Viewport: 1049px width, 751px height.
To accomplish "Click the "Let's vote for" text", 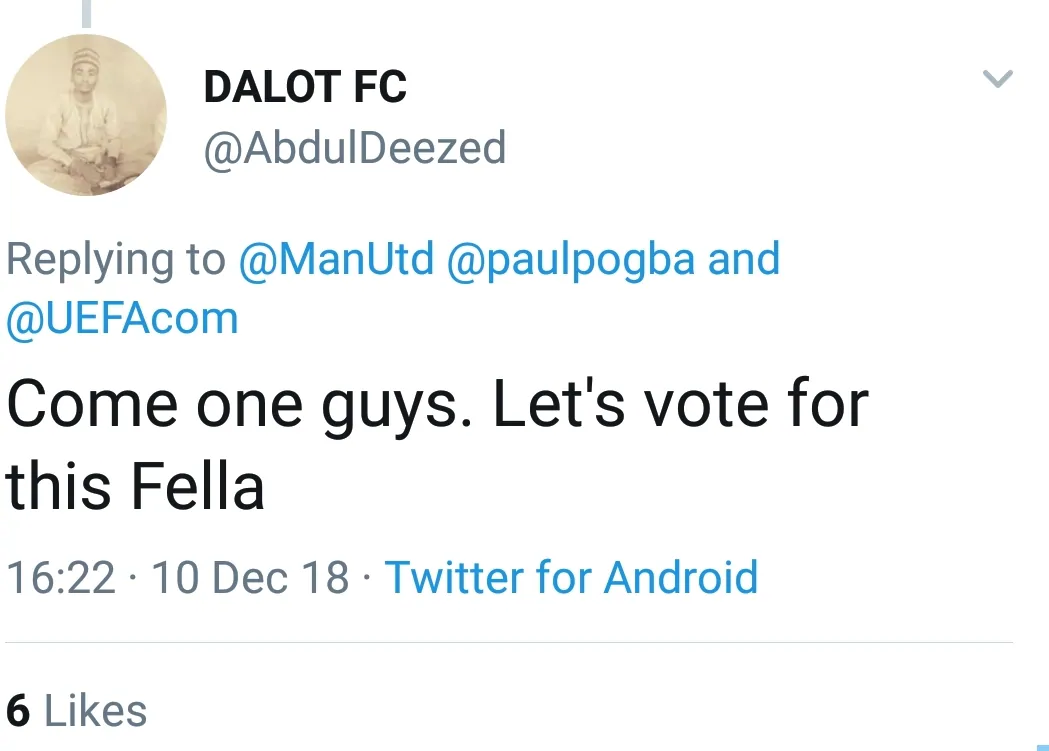I will (680, 405).
